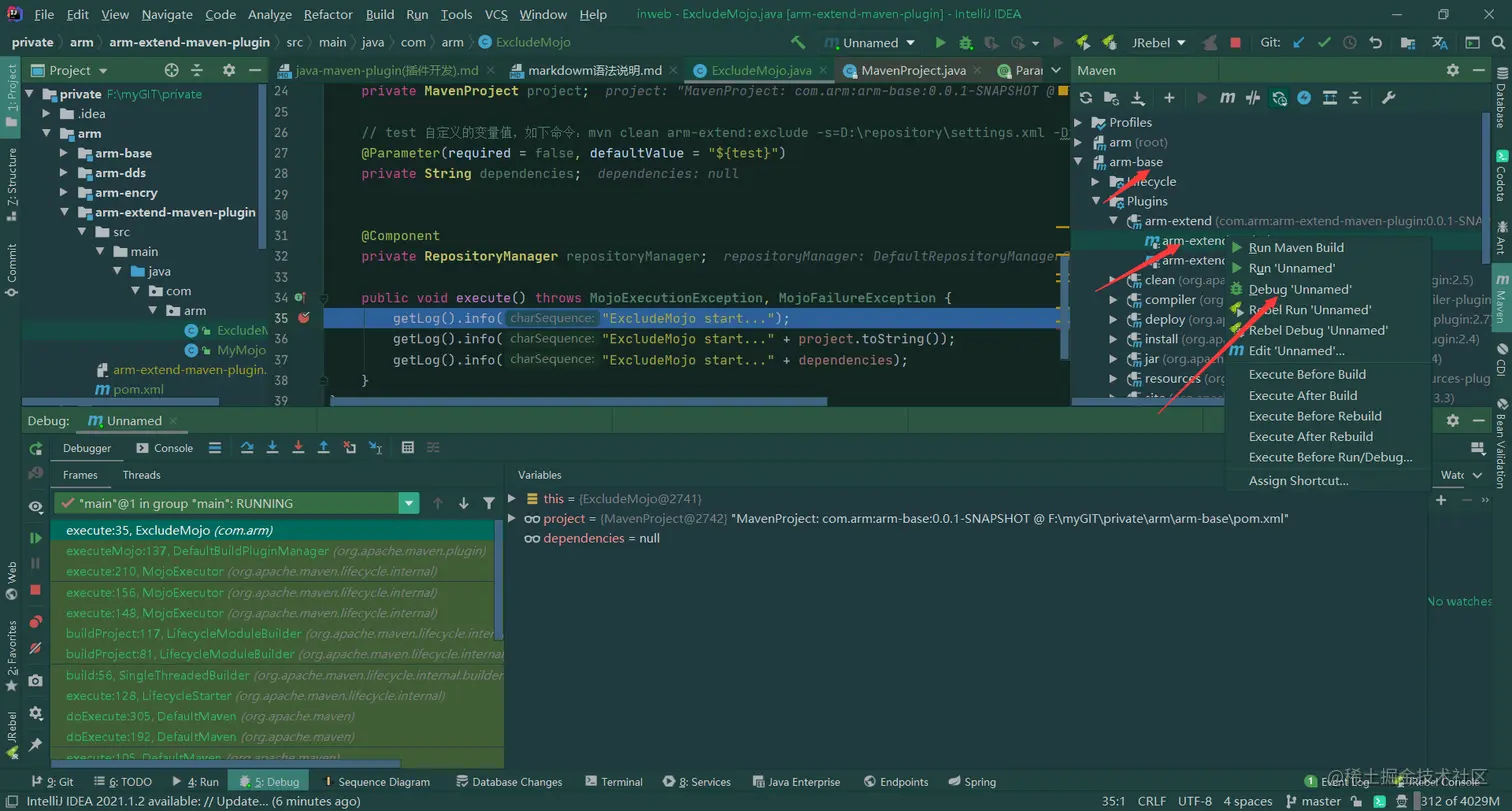The height and width of the screenshot is (811, 1512).
Task: Open Database Changes tool window
Action: (508, 782)
